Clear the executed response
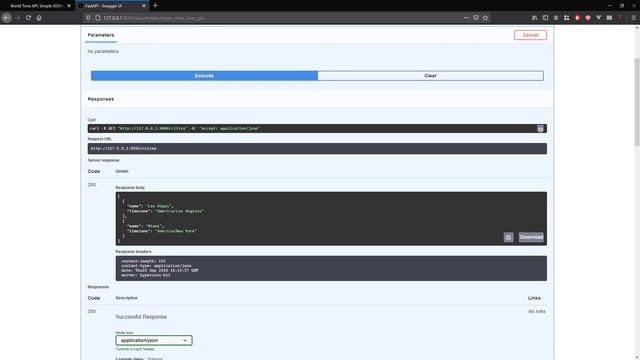Screen dimensions: 640x360 click(x=430, y=76)
